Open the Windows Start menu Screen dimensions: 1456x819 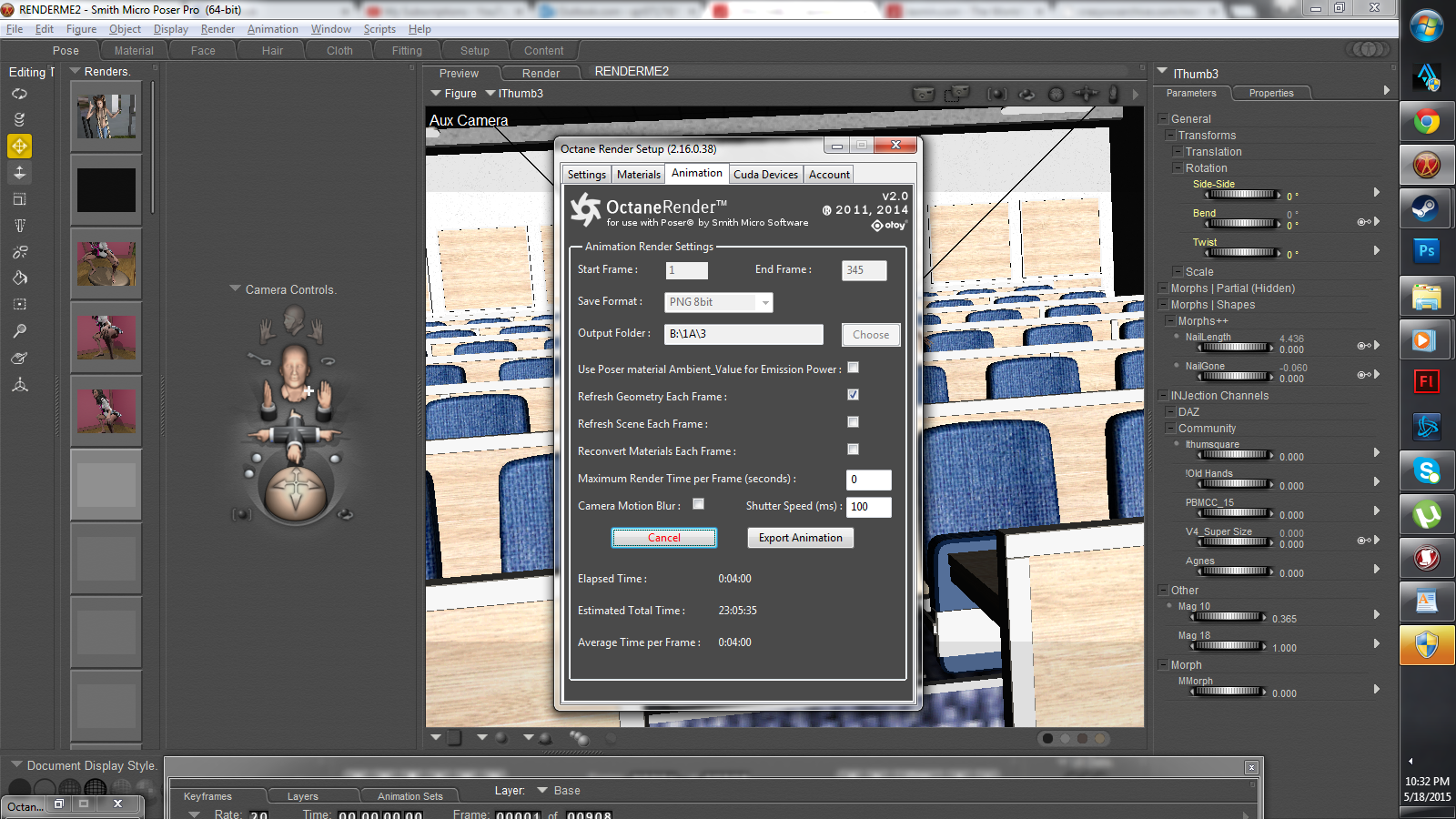pos(1426,26)
